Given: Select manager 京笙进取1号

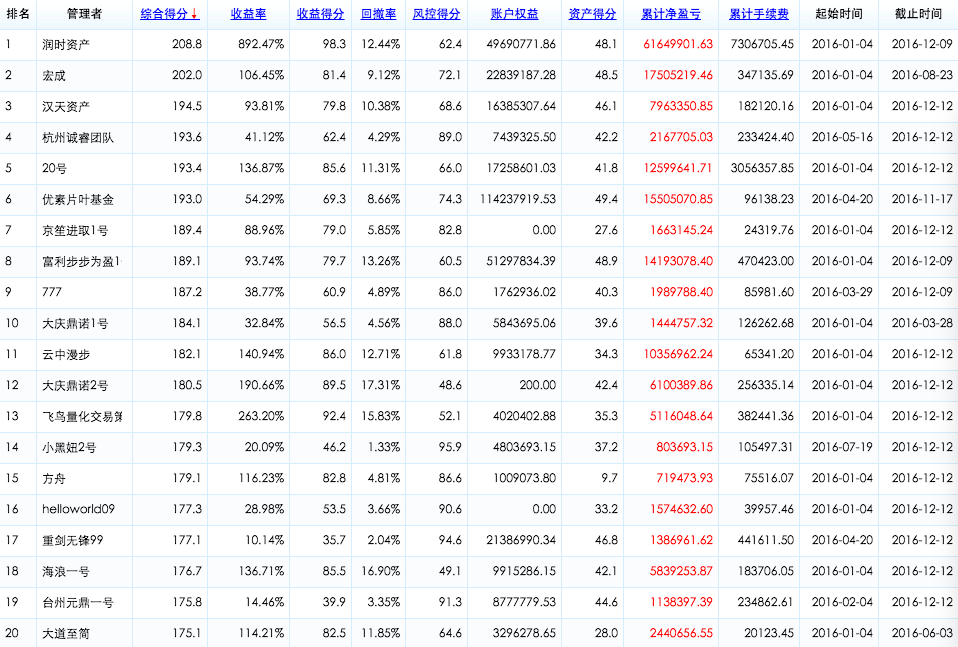Looking at the screenshot, I should pyautogui.click(x=75, y=230).
